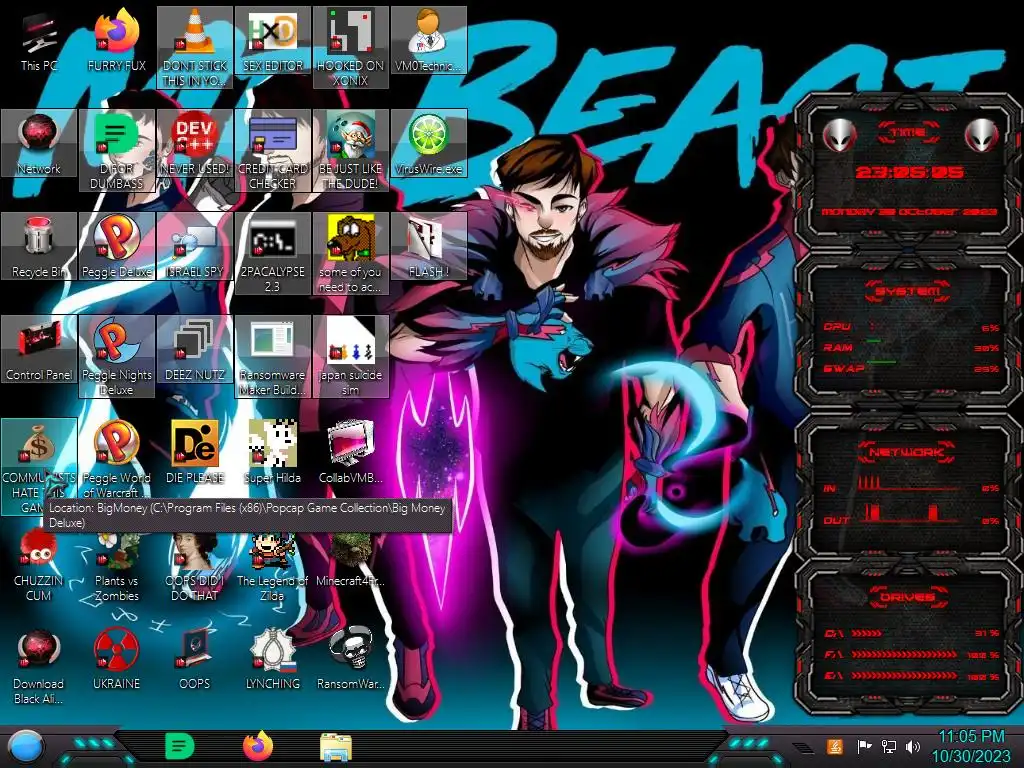1024x768 pixels.
Task: Open the OOPS headset laptop icon
Action: 195,658
